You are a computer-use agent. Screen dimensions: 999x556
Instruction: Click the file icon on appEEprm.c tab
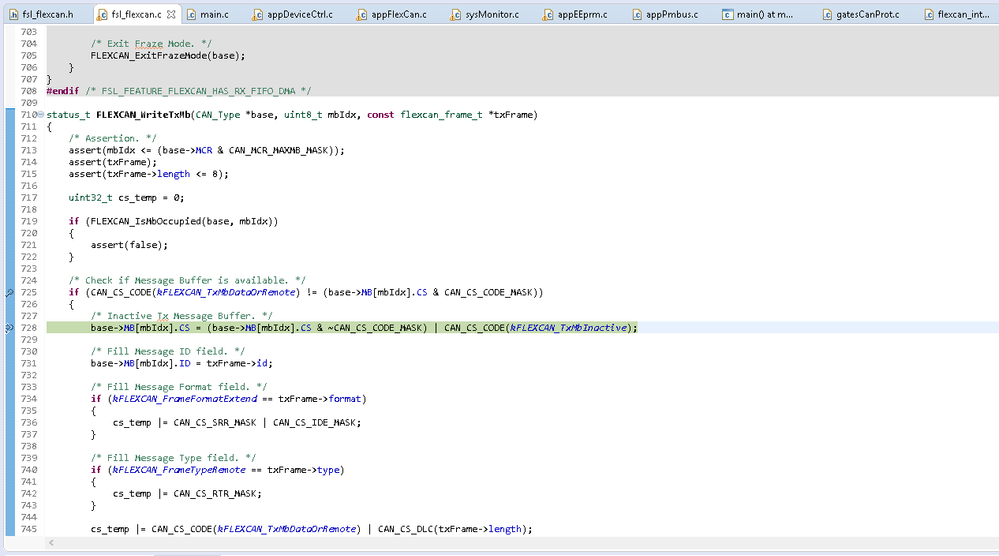click(x=548, y=14)
